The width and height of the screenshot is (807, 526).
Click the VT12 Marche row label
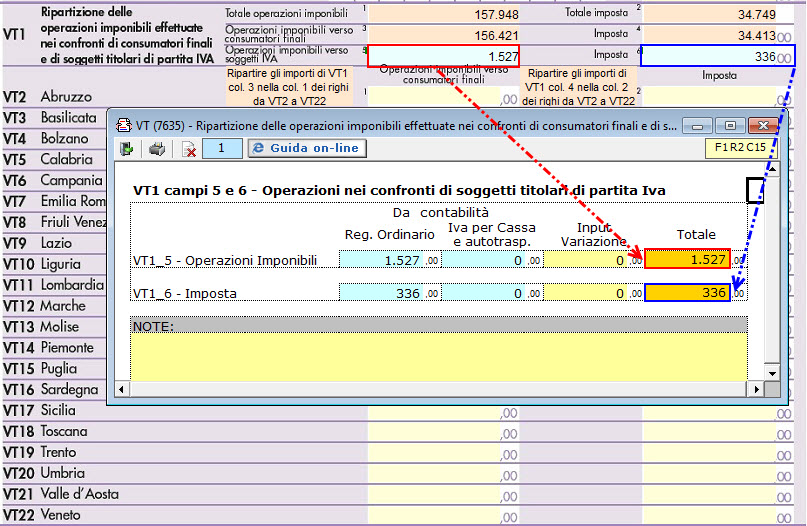pos(44,306)
